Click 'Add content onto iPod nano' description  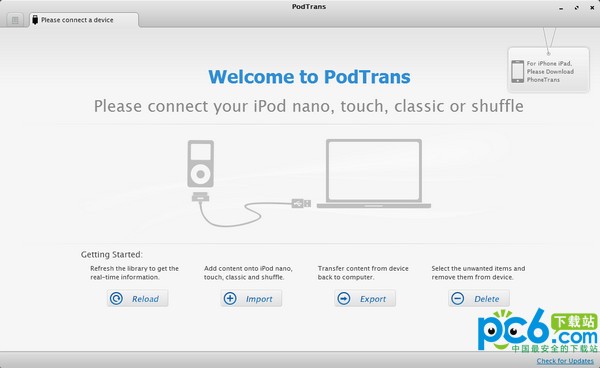[x=248, y=273]
